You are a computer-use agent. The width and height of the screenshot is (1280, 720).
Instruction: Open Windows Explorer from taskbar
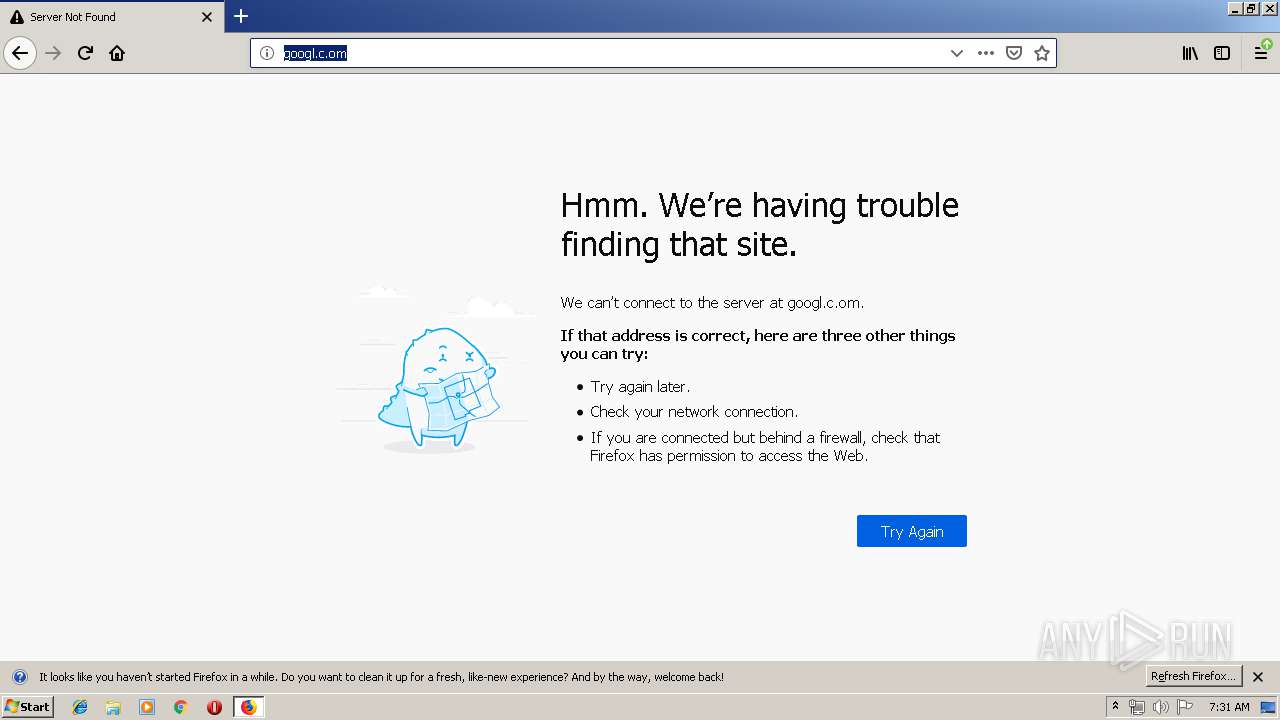pos(113,707)
